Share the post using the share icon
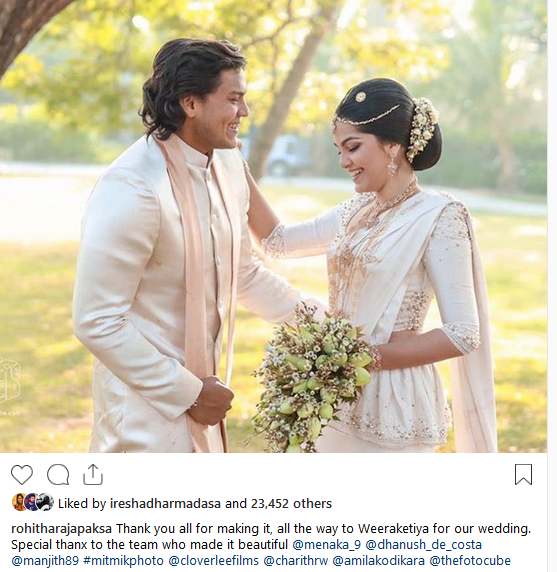Image resolution: width=557 pixels, height=572 pixels. [93, 474]
